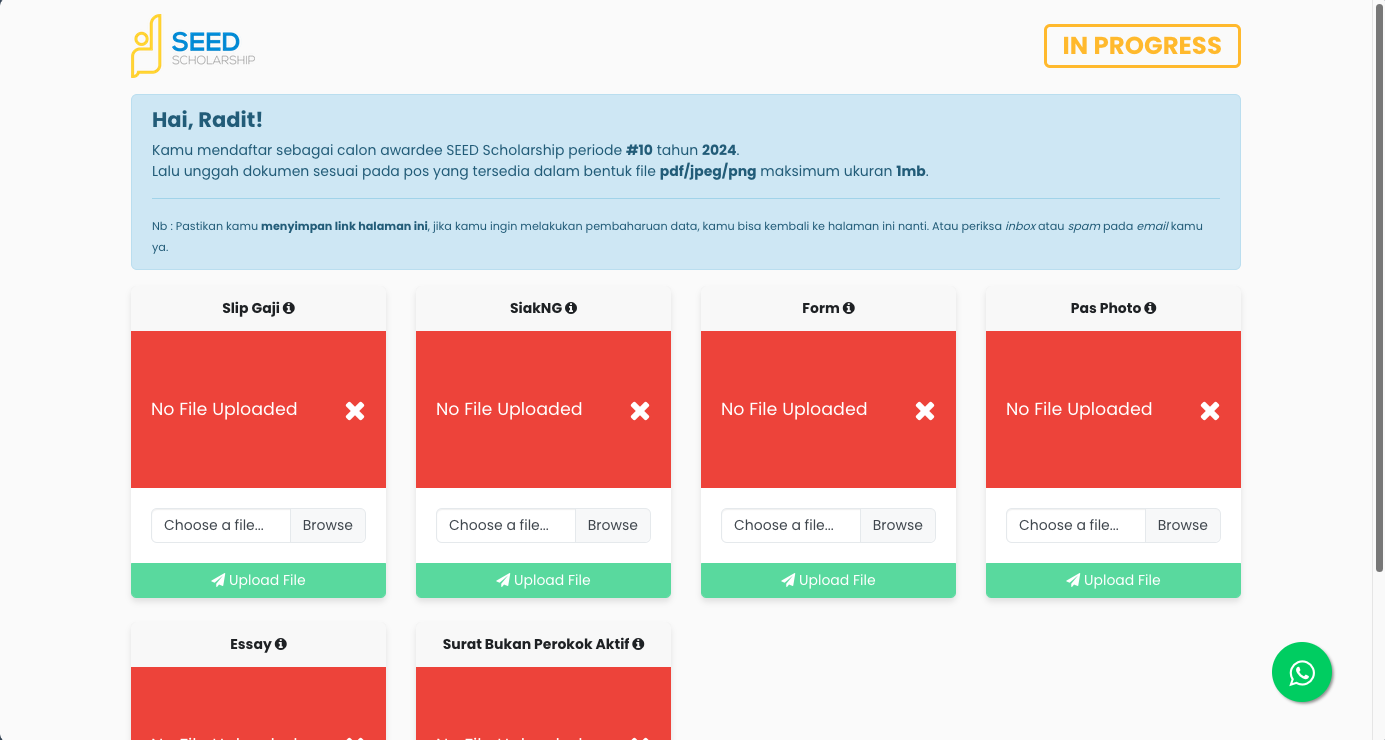Click the info icon next to Essay

[281, 644]
